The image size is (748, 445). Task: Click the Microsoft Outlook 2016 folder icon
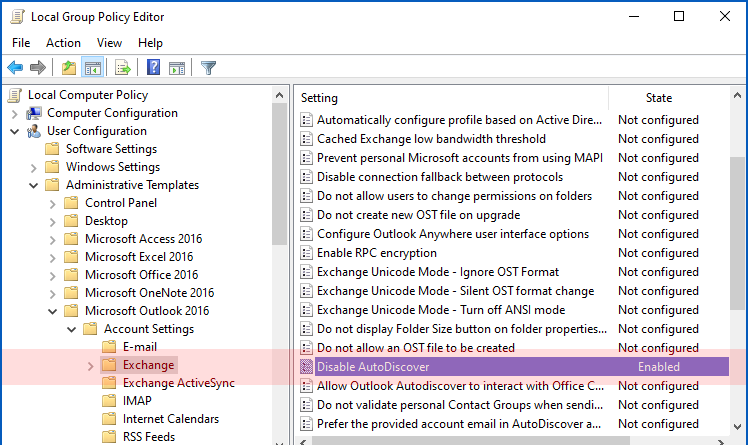71,311
